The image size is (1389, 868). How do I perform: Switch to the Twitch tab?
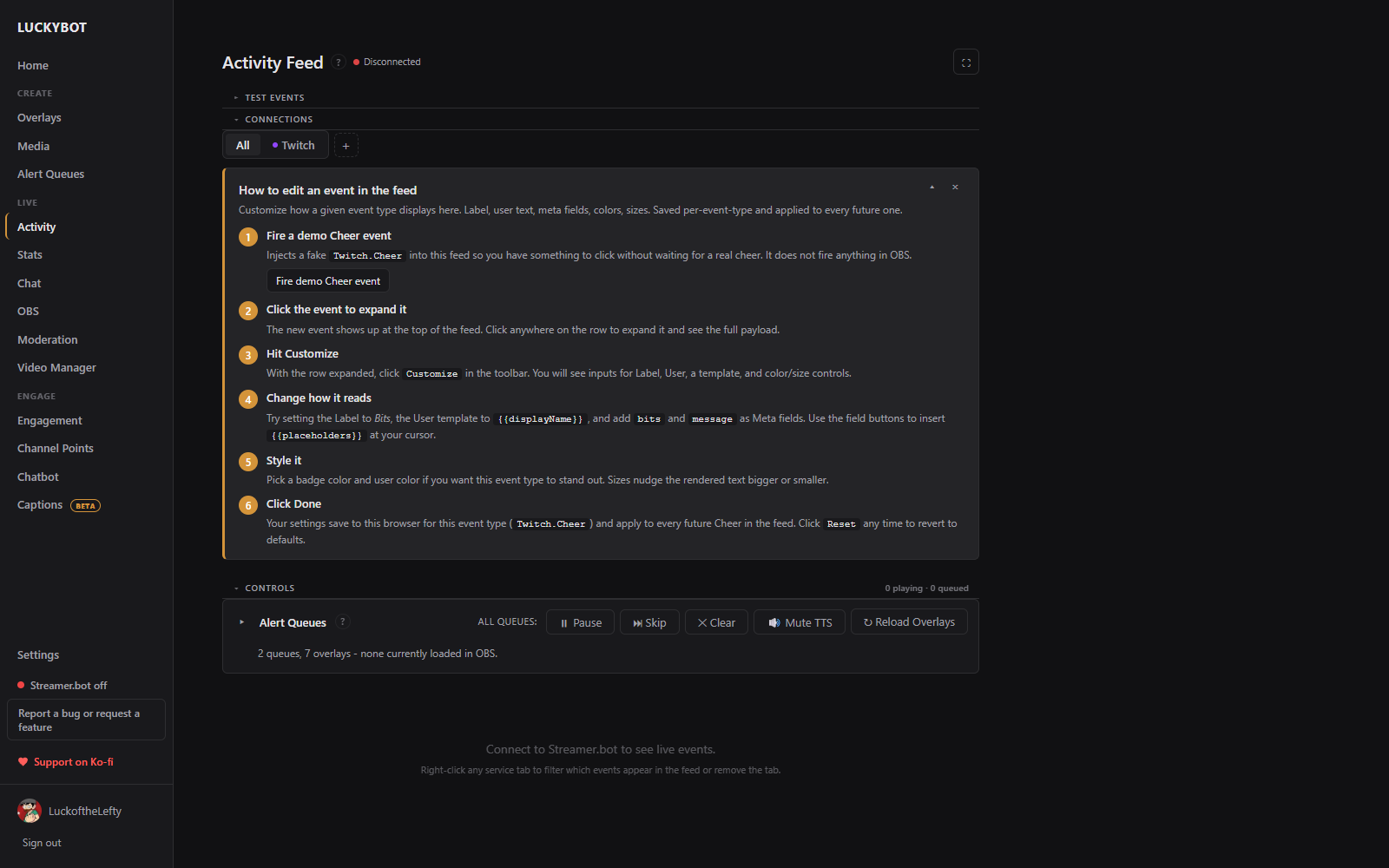(293, 146)
